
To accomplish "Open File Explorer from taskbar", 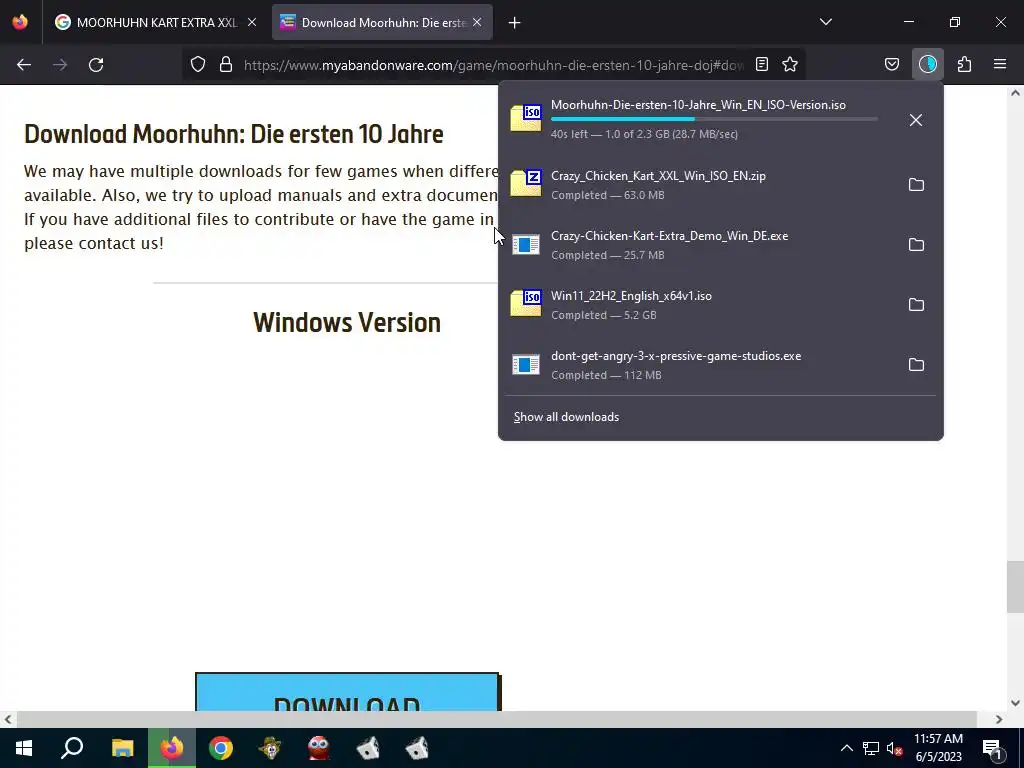I will pos(122,748).
